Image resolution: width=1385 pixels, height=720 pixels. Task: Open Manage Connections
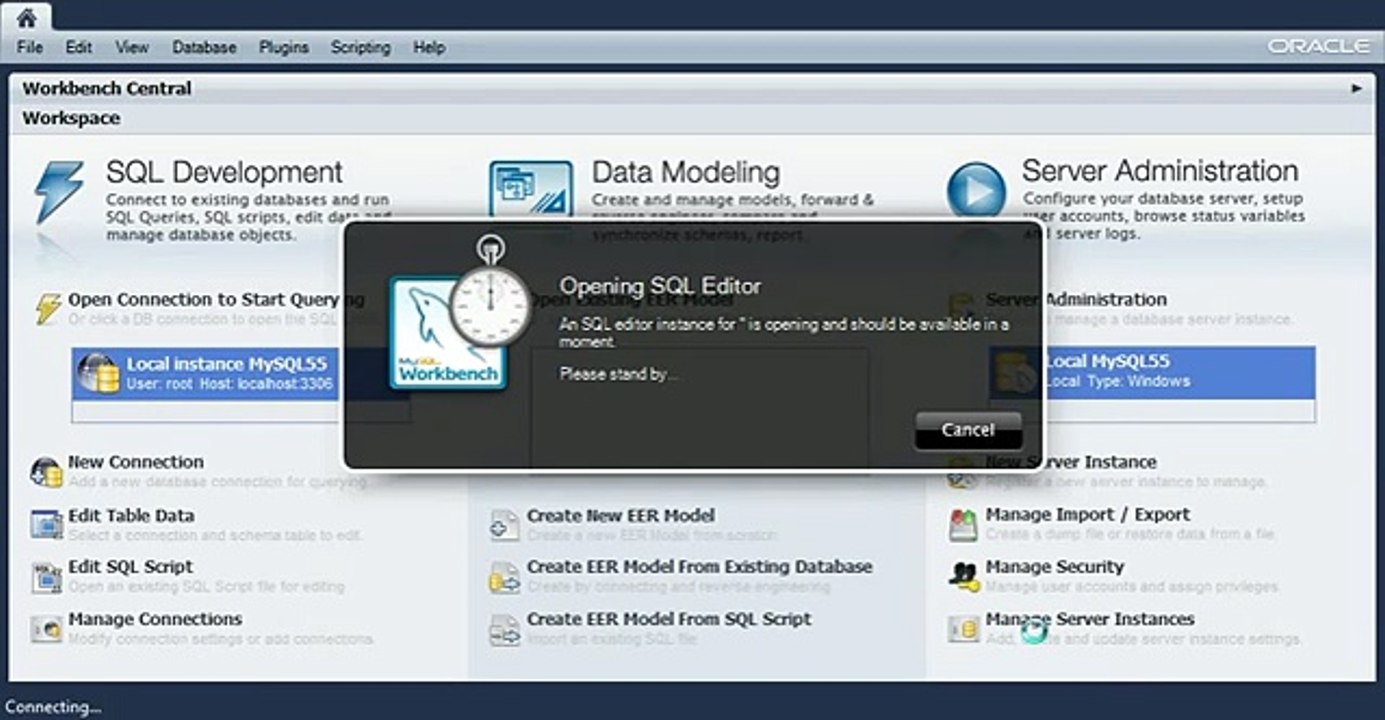pyautogui.click(x=155, y=619)
